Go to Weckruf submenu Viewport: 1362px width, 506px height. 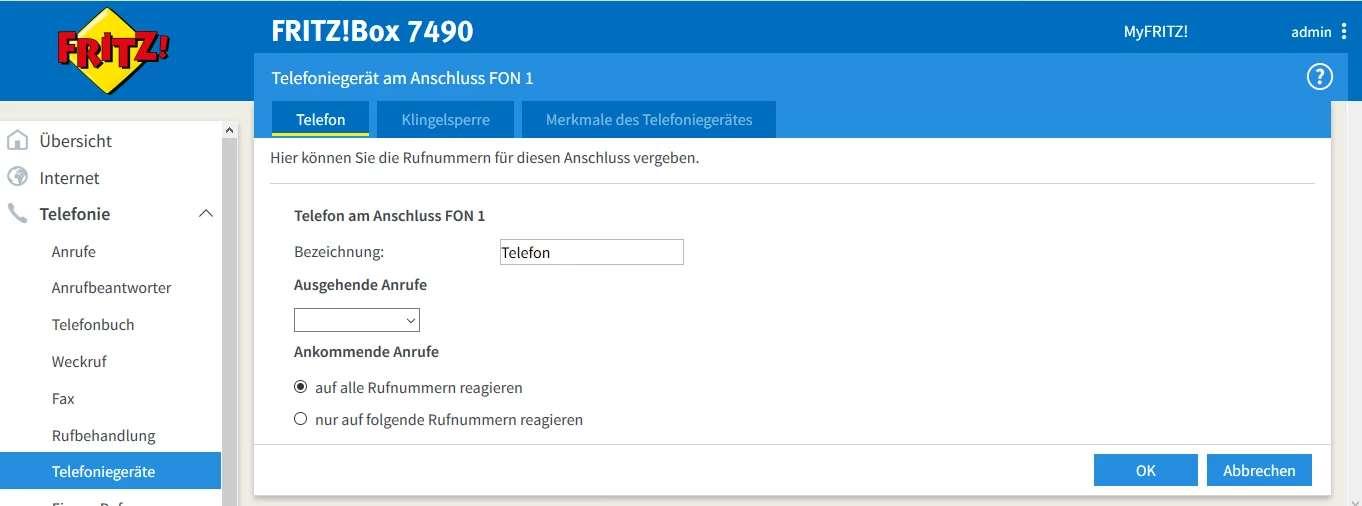79,362
